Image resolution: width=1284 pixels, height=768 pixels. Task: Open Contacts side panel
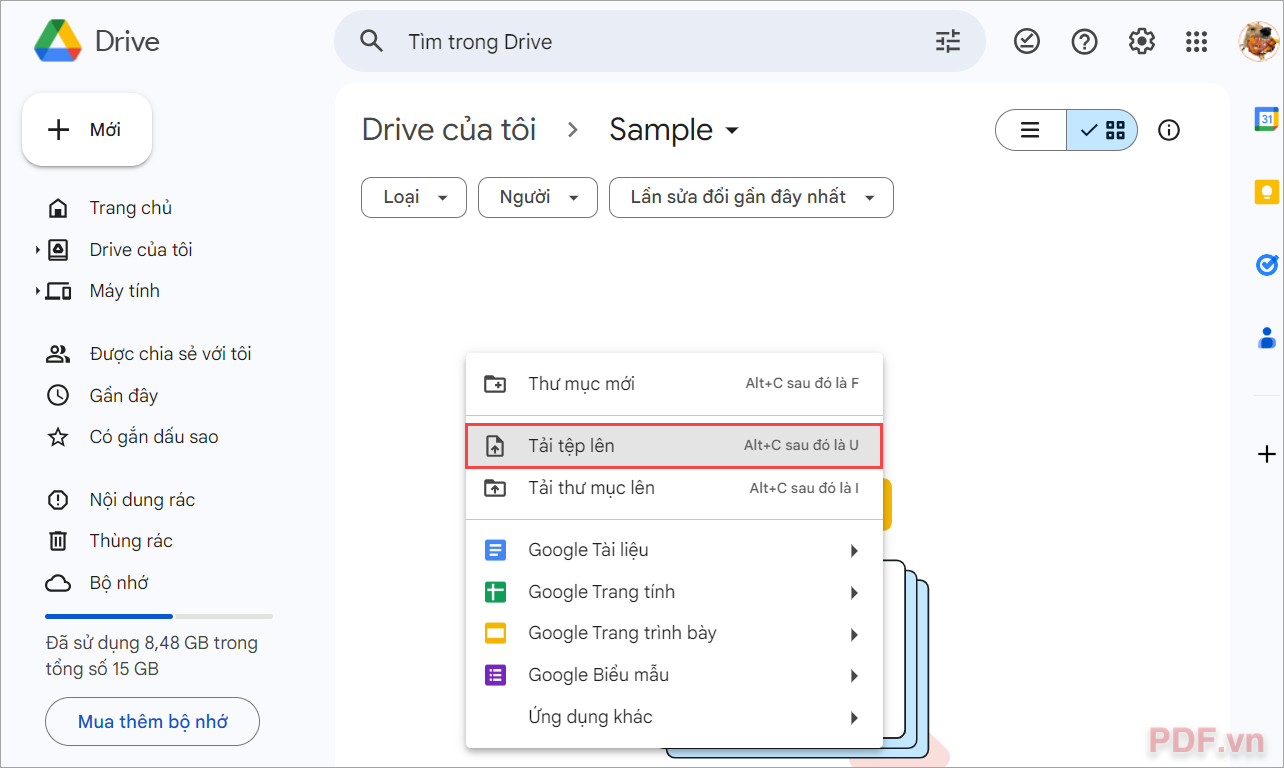pyautogui.click(x=1267, y=338)
